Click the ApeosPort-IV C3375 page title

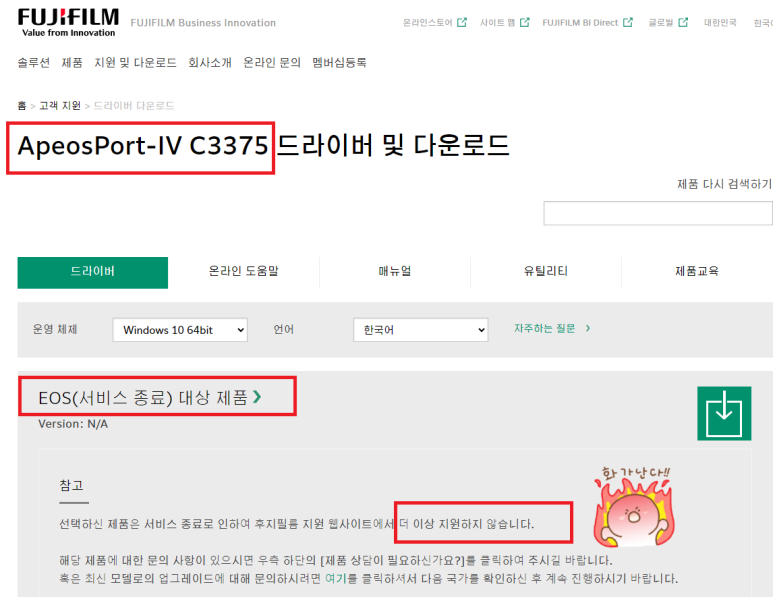[x=142, y=146]
